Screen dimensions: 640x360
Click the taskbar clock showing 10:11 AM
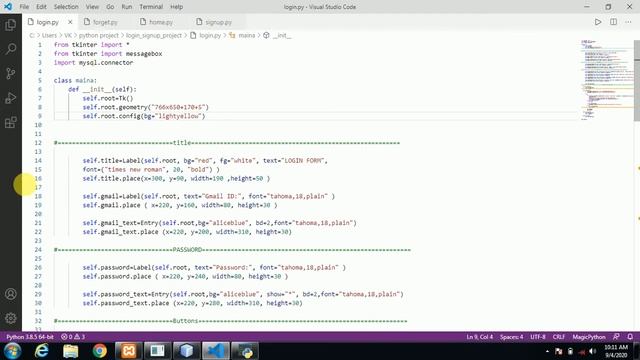(x=616, y=351)
